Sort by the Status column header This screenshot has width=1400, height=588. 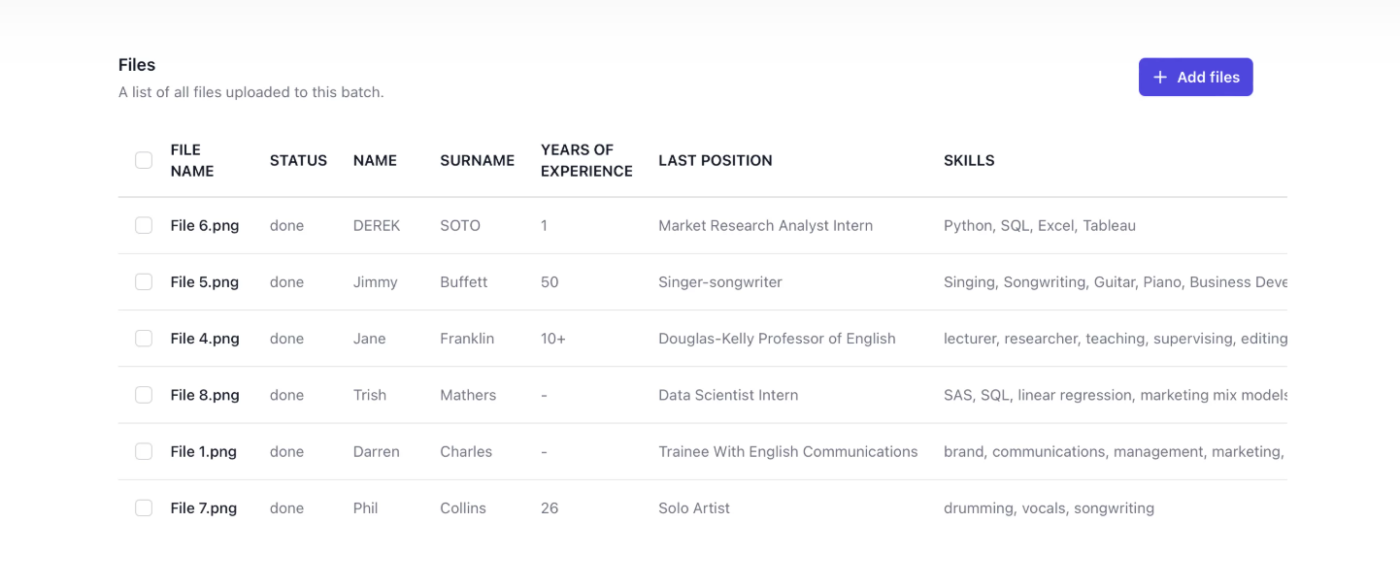point(298,160)
